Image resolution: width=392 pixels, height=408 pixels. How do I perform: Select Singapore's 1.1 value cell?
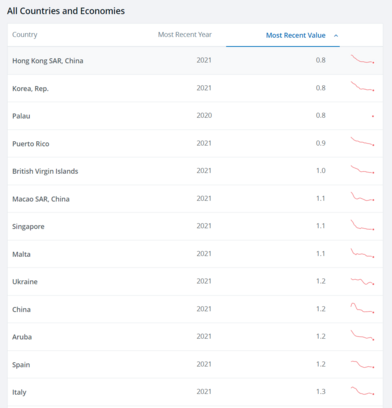click(x=320, y=226)
